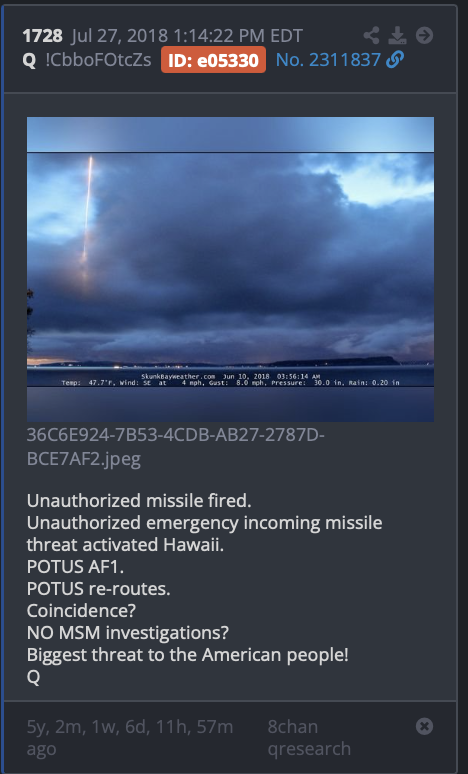Click the 8chan qresearch source label
468x774 pixels.
pos(309,737)
